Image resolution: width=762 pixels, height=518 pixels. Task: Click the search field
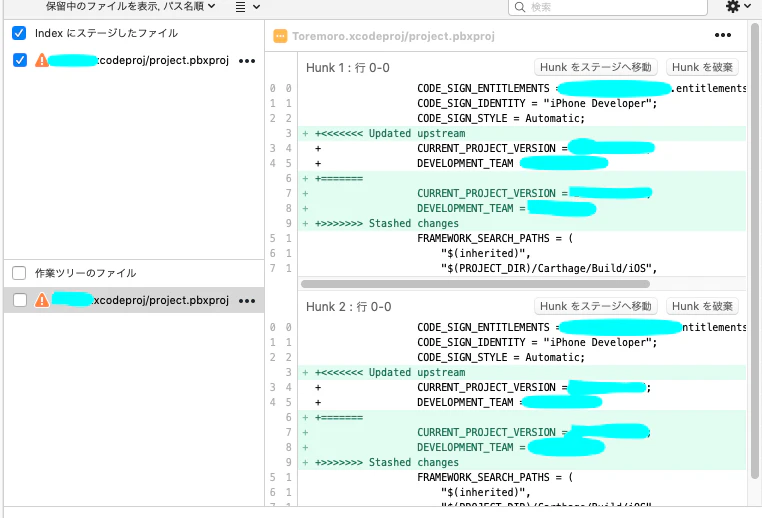click(607, 7)
